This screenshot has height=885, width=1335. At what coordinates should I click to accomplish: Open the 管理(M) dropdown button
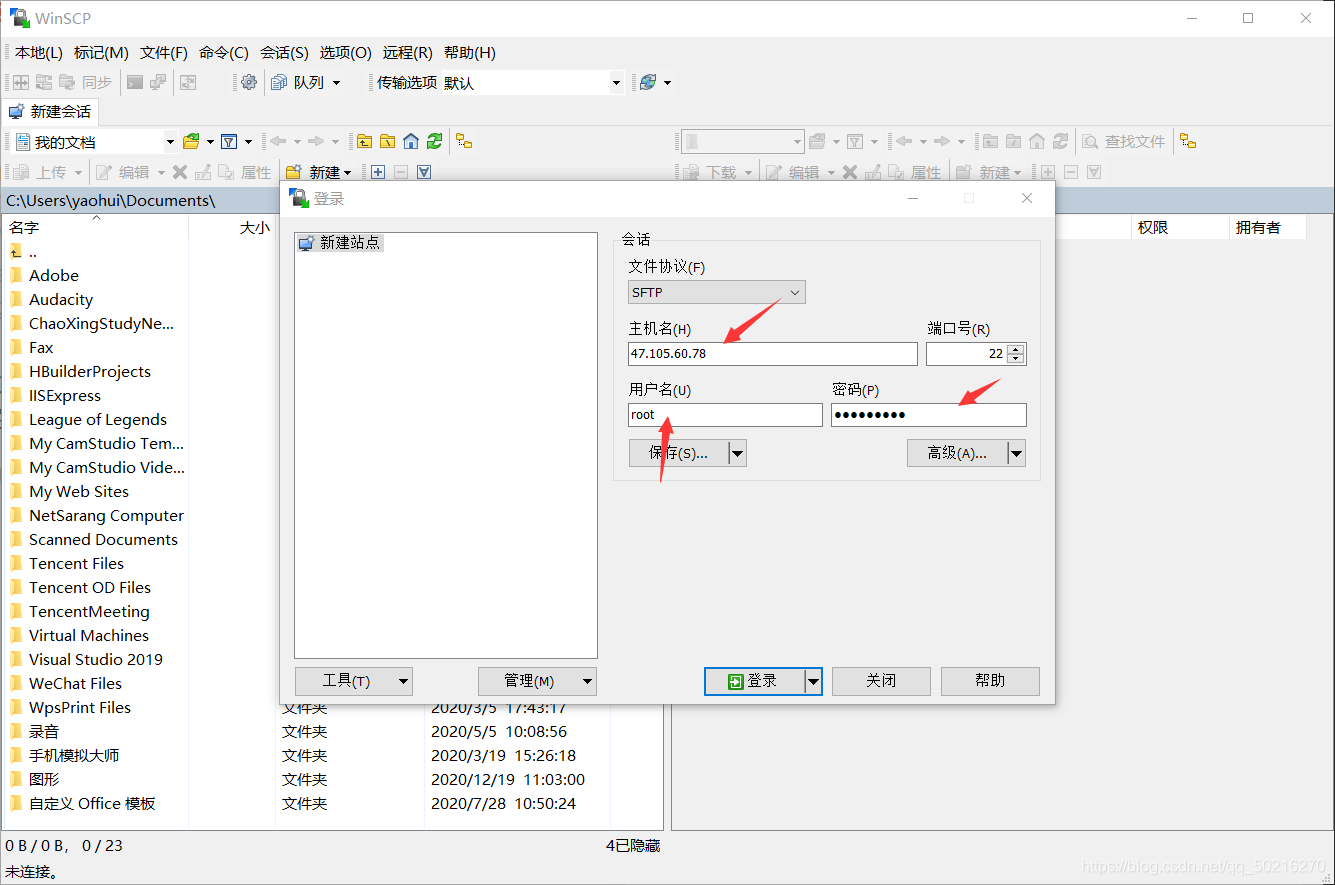[538, 681]
